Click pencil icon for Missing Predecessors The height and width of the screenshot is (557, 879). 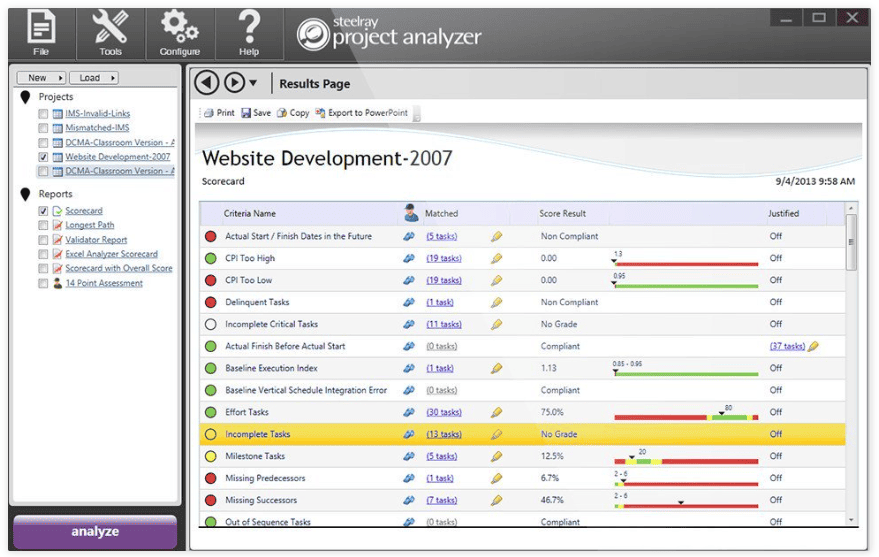pyautogui.click(x=496, y=479)
